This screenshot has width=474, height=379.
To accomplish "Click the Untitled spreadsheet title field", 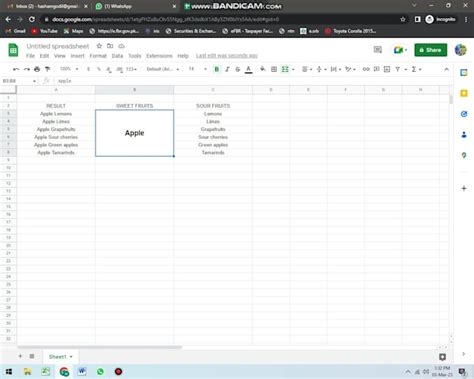I will (x=58, y=46).
